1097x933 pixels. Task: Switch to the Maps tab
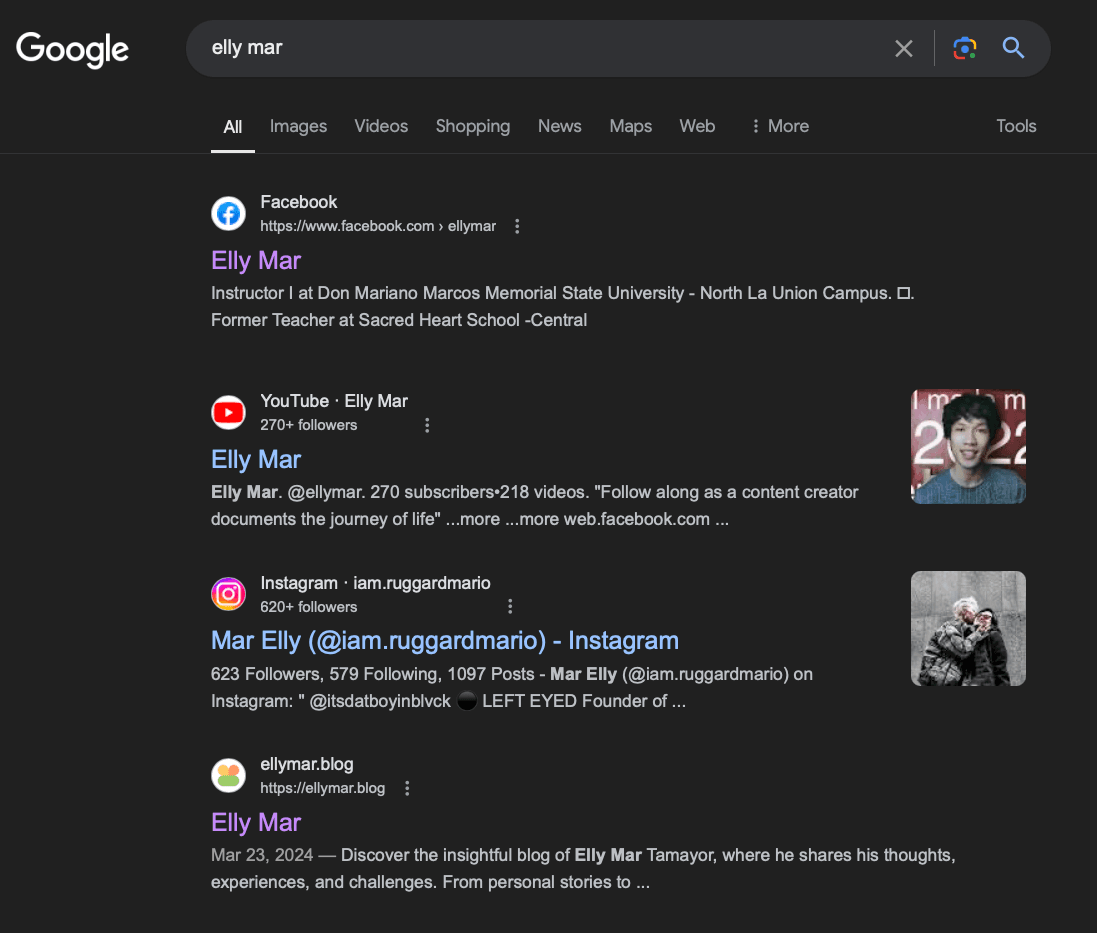630,127
